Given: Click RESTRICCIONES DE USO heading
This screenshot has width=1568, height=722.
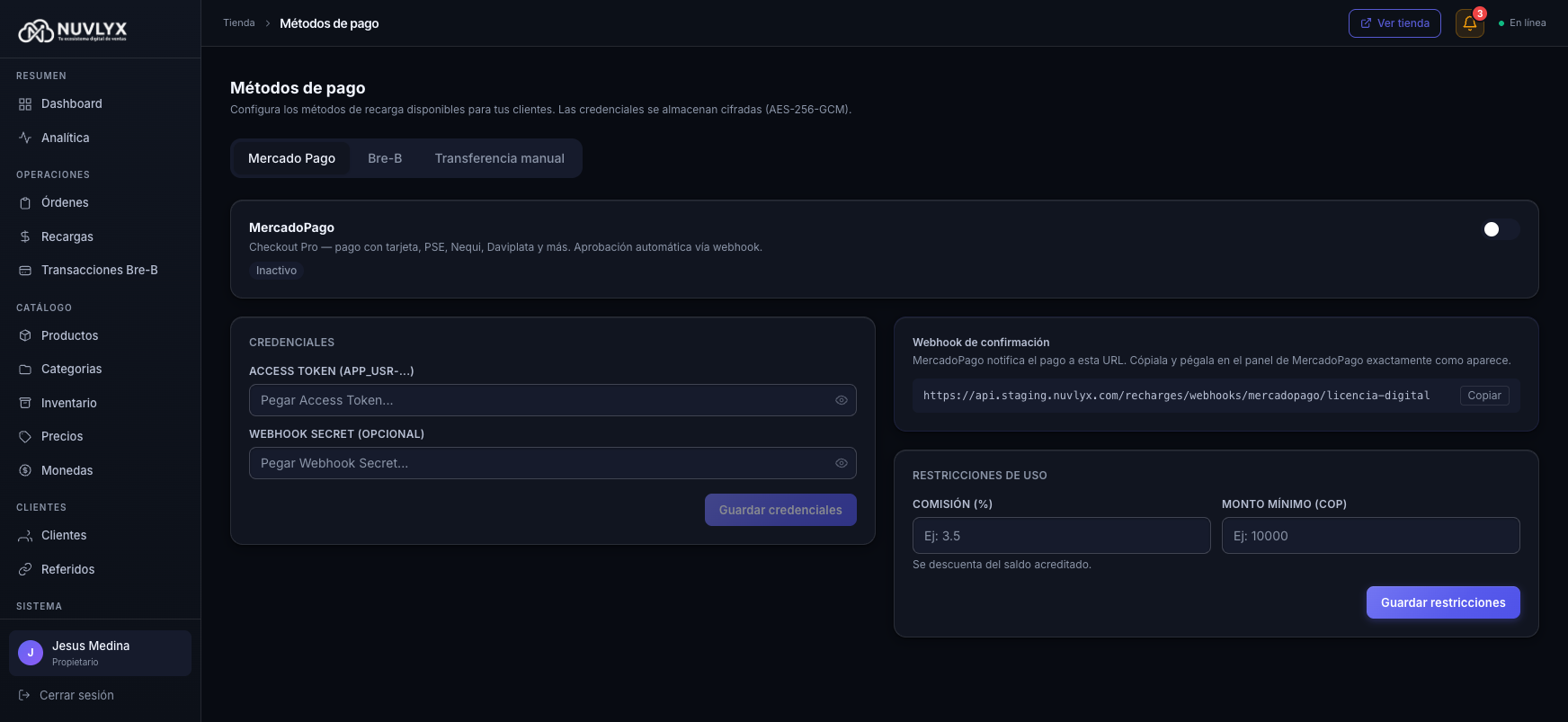Looking at the screenshot, I should [x=980, y=476].
